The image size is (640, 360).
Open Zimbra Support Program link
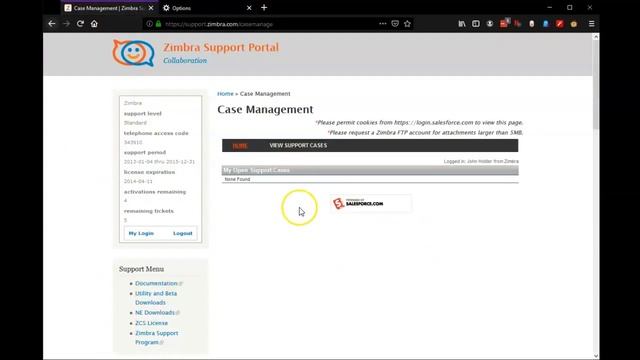(156, 338)
